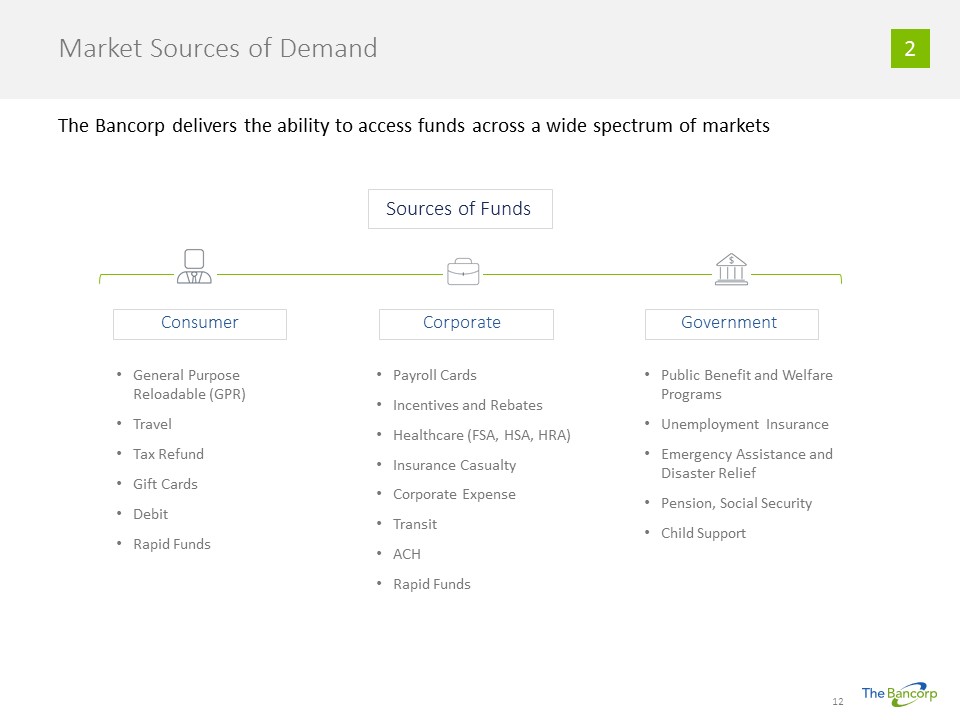Click the Tax Refund bullet item

[x=168, y=454]
